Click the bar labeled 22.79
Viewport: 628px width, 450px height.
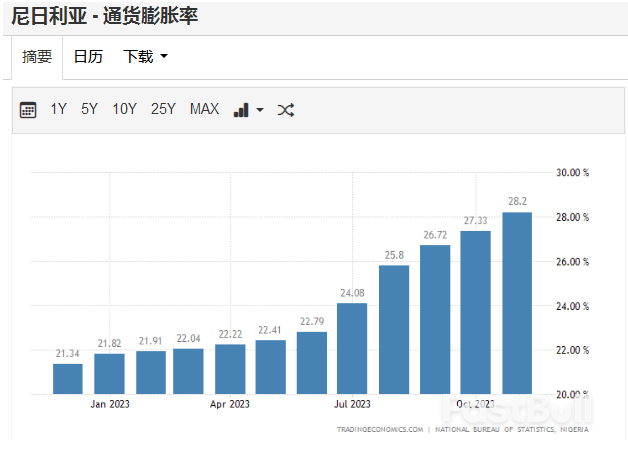[x=312, y=363]
